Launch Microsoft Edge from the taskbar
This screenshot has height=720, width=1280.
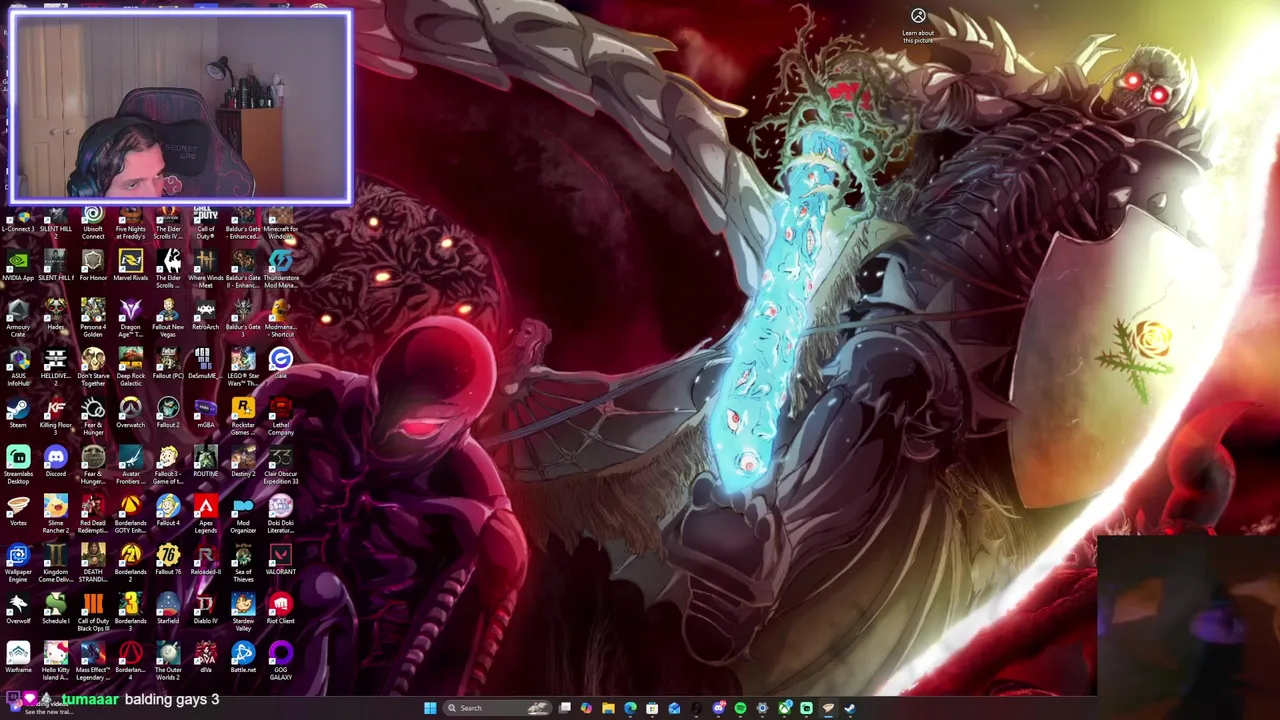(630, 708)
